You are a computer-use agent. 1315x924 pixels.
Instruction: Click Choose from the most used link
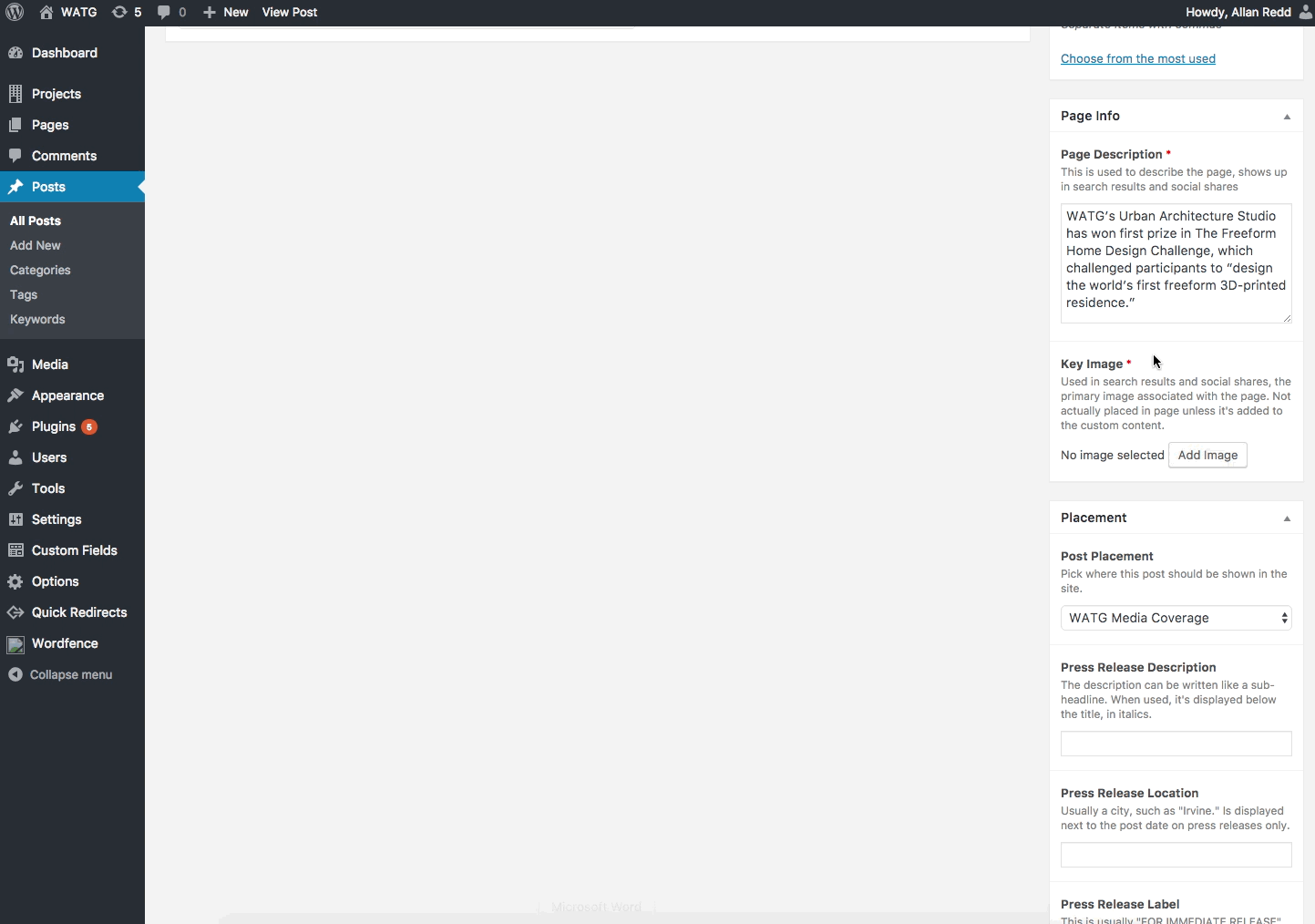(1137, 58)
